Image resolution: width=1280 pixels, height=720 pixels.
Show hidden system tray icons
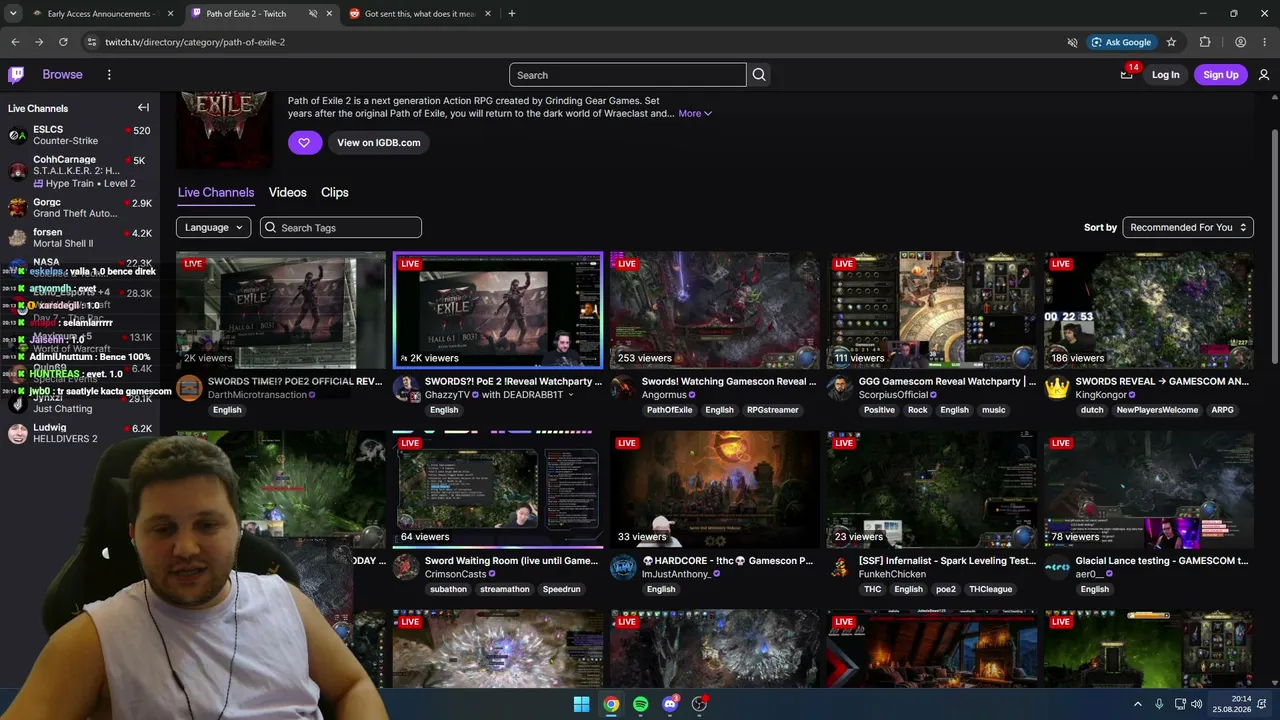pyautogui.click(x=1137, y=704)
